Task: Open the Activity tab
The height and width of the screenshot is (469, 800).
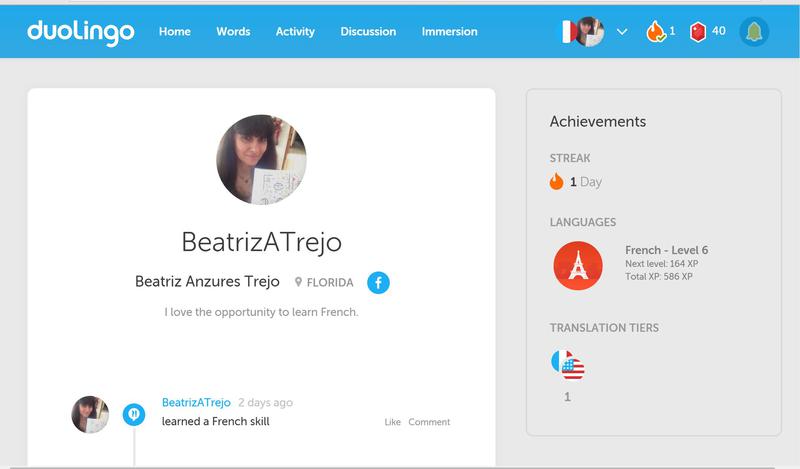Action: coord(295,32)
